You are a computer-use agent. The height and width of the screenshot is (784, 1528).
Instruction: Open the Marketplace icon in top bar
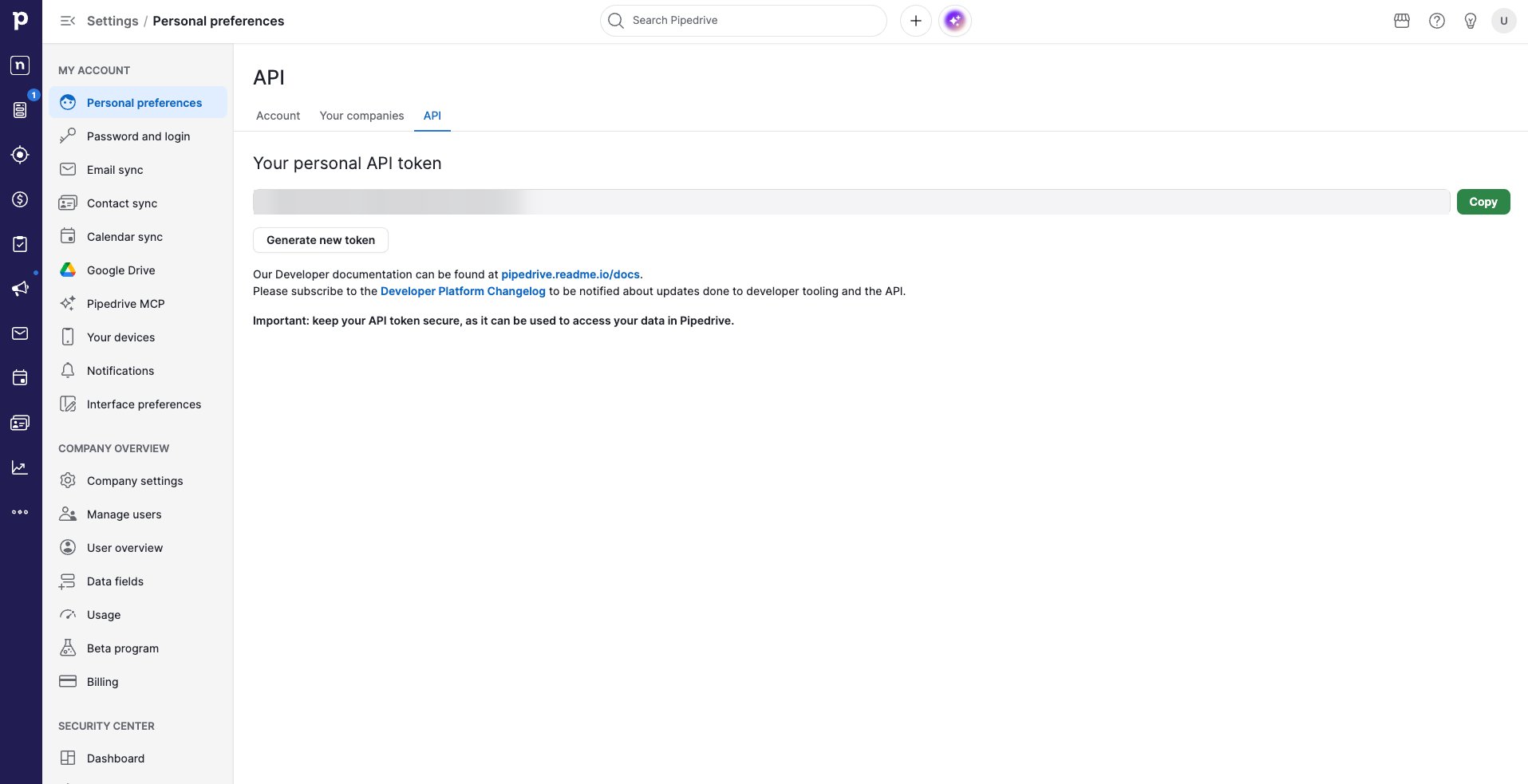(x=1402, y=21)
